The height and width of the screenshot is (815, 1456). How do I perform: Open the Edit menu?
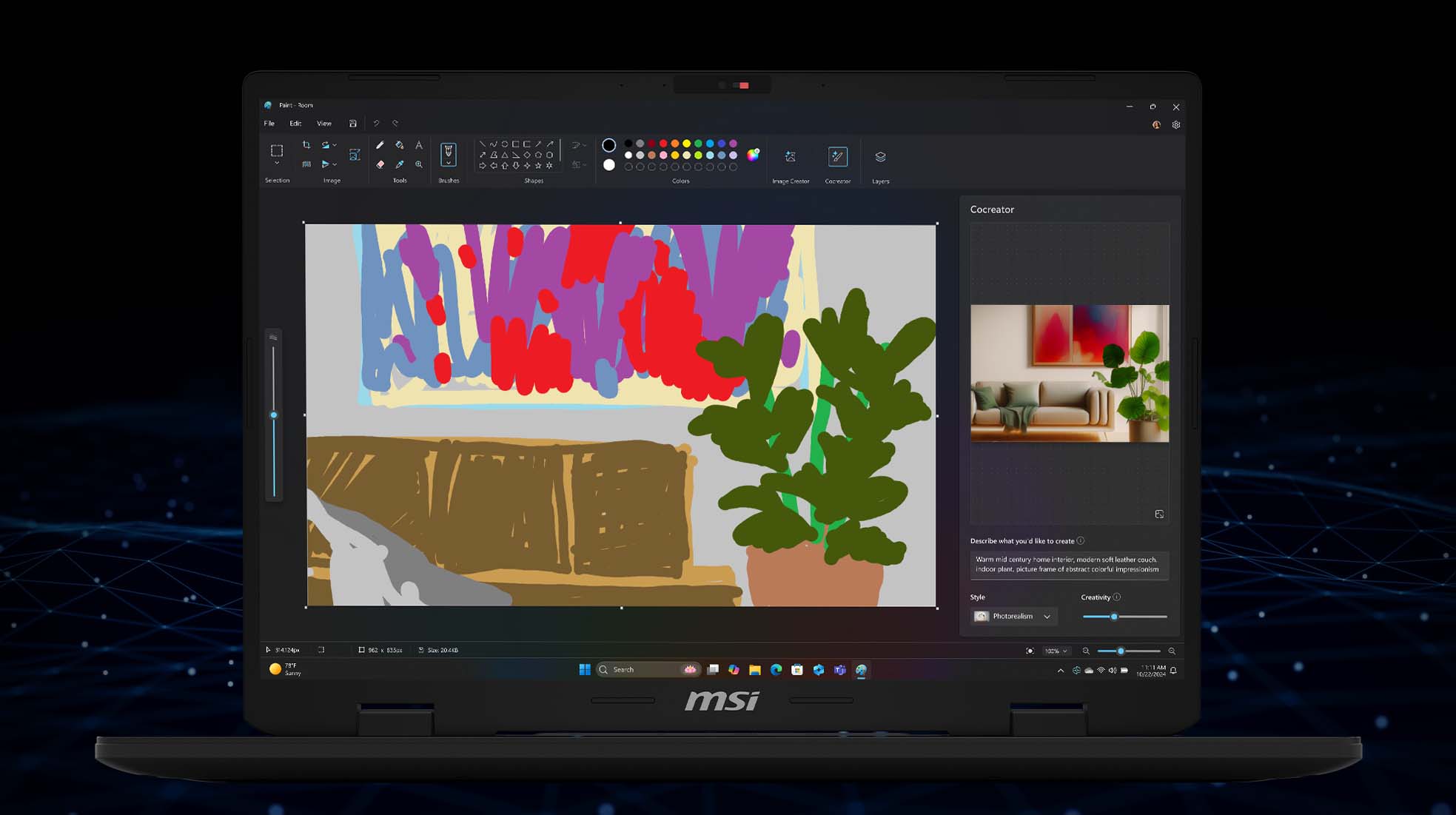(295, 124)
